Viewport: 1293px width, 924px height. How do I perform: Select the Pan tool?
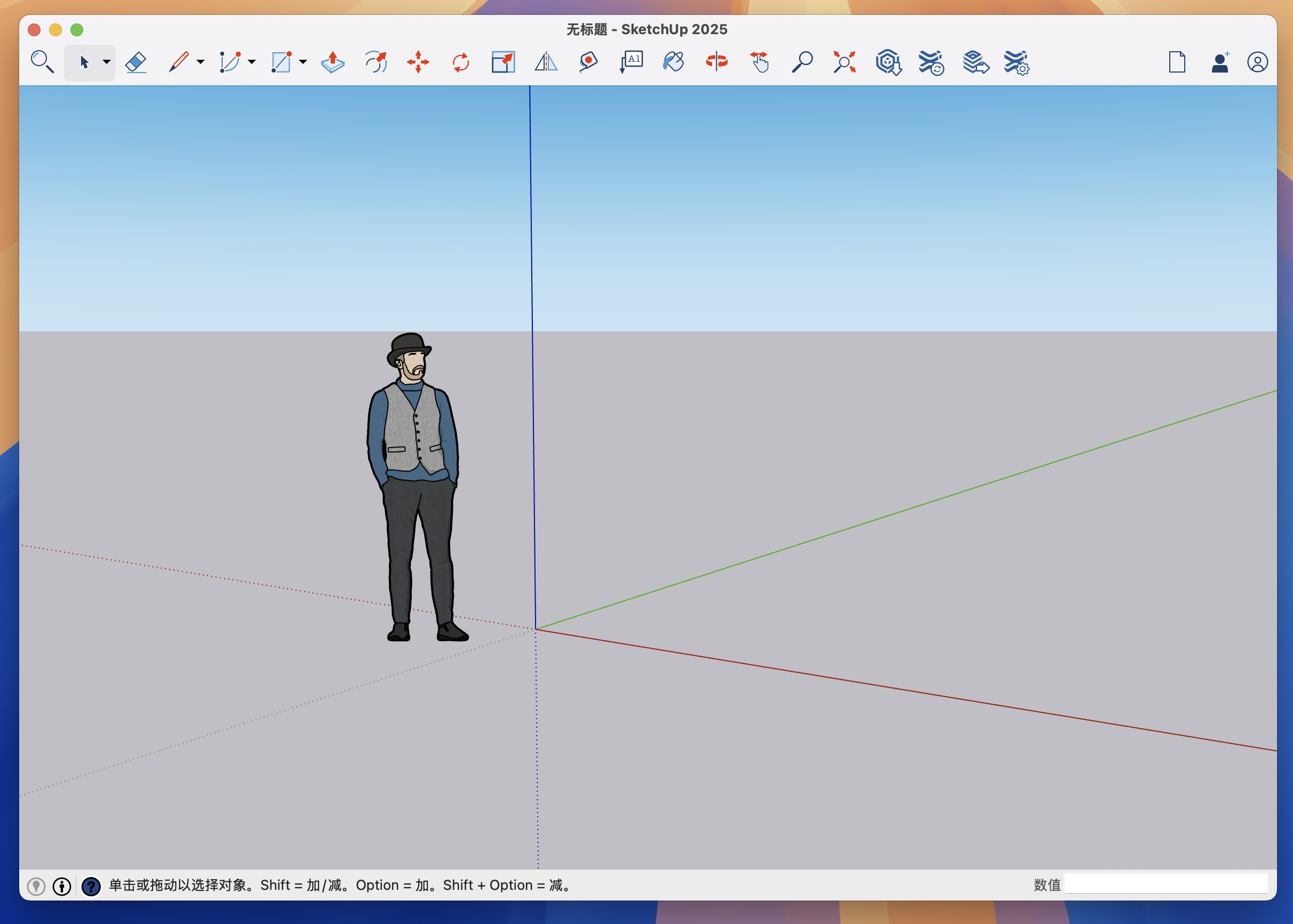click(x=760, y=62)
